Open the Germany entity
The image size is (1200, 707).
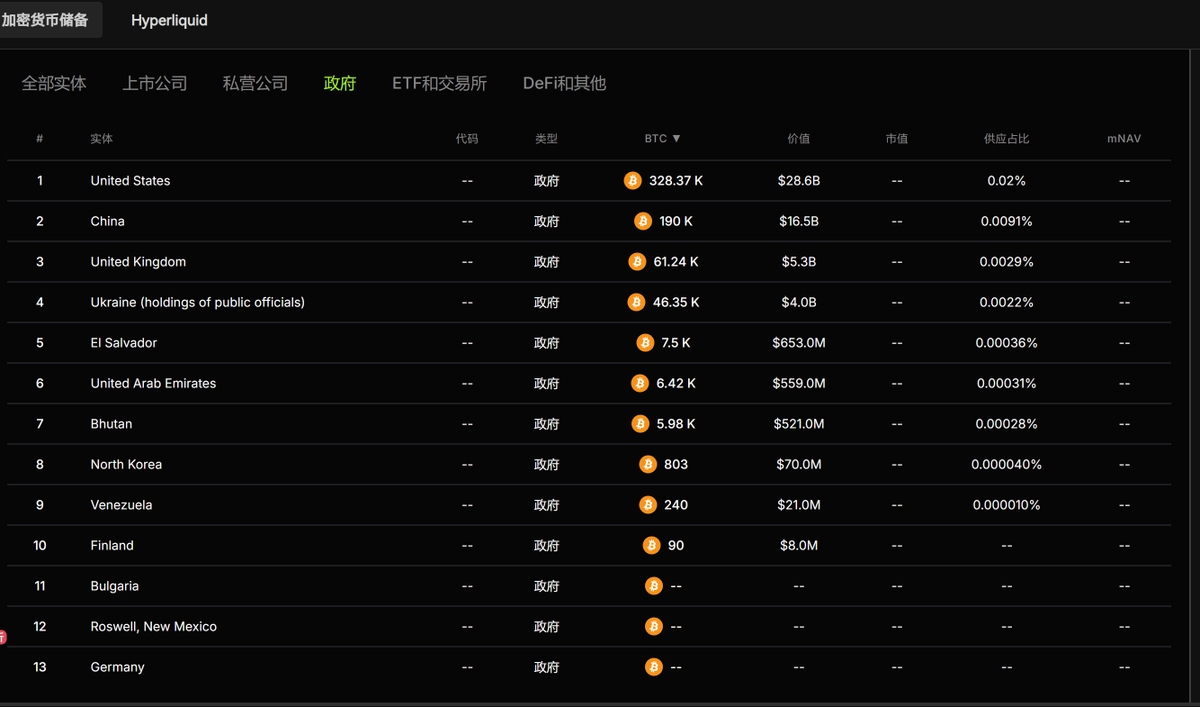117,667
